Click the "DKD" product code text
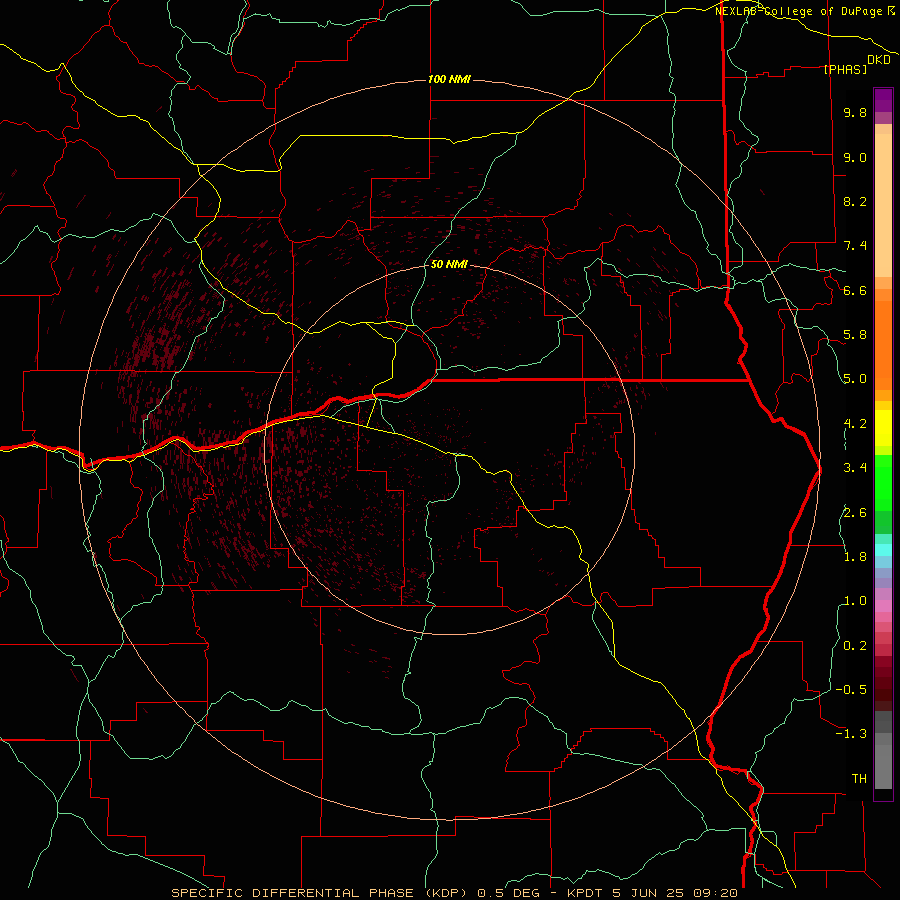Viewport: 900px width, 900px height. coord(879,60)
